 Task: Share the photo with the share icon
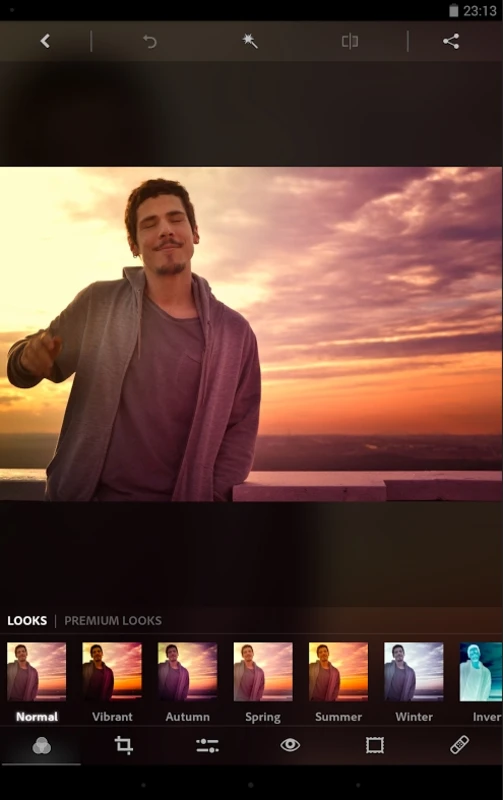(451, 41)
